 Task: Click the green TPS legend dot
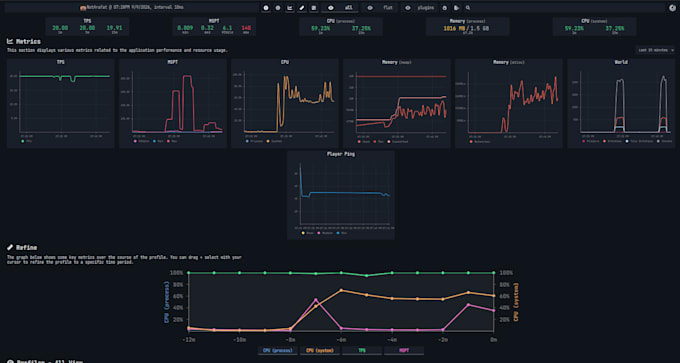[x=23, y=141]
